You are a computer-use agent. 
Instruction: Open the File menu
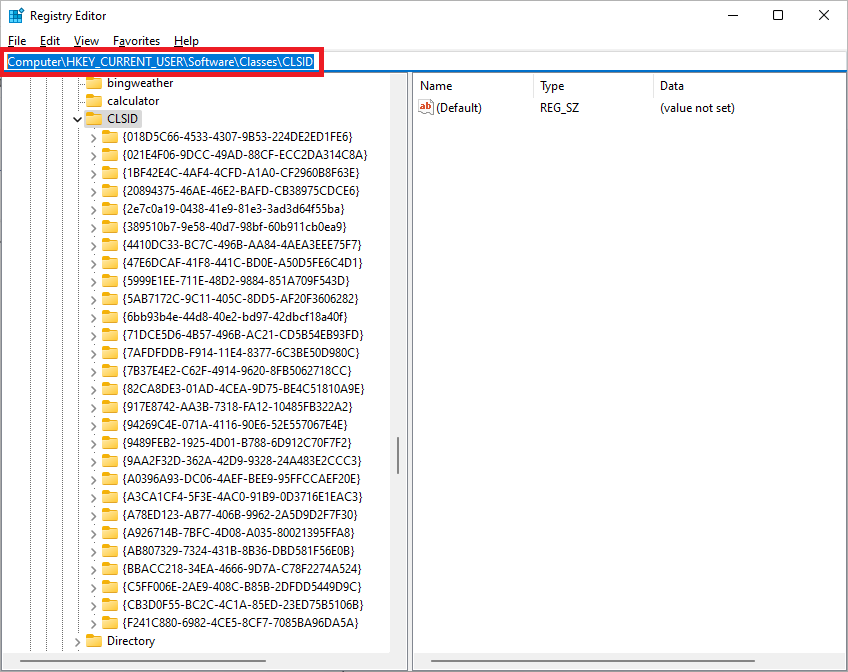[17, 41]
